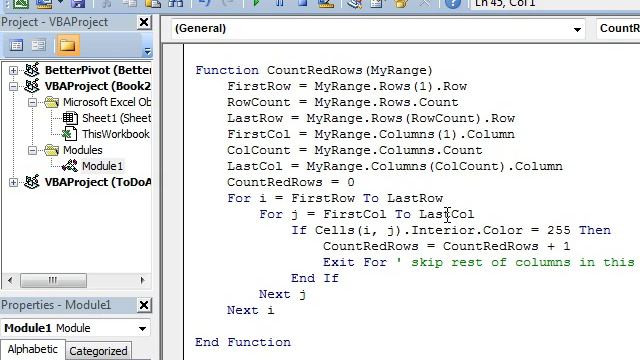Viewport: 640px width, 360px height.
Task: Select Module1 in the project tree
Action: [x=102, y=166]
